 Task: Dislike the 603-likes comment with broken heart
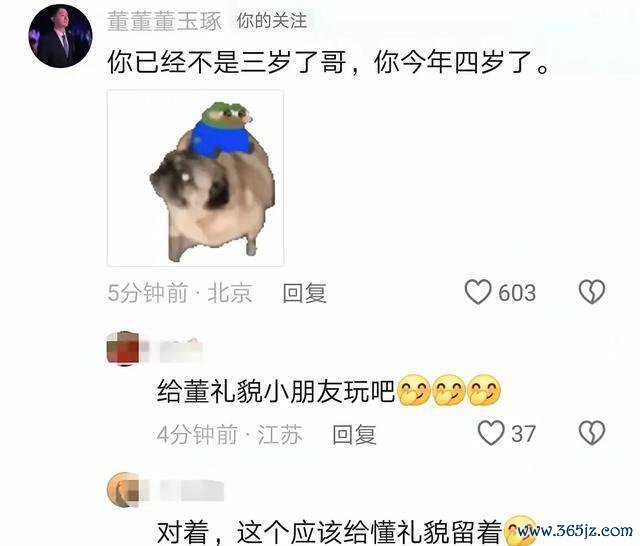pyautogui.click(x=592, y=292)
